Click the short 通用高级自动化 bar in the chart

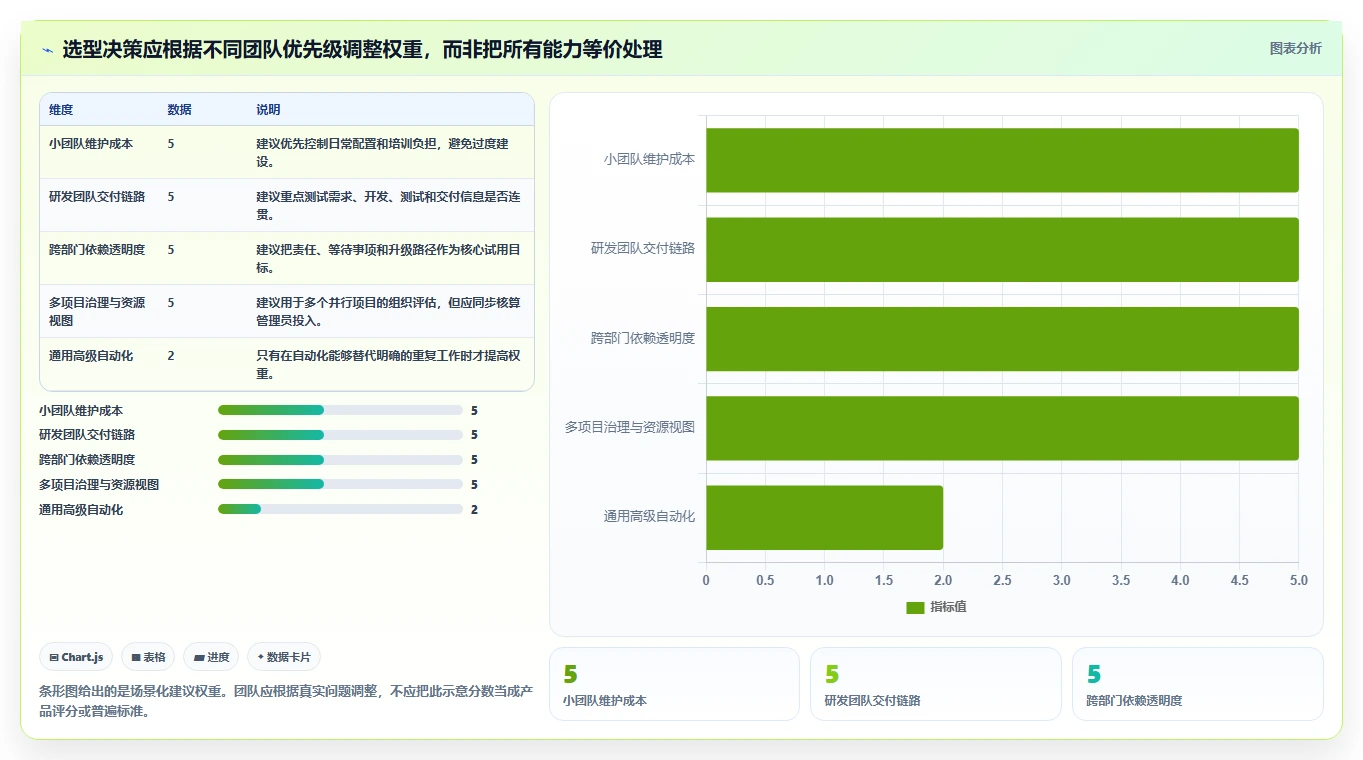pyautogui.click(x=824, y=517)
